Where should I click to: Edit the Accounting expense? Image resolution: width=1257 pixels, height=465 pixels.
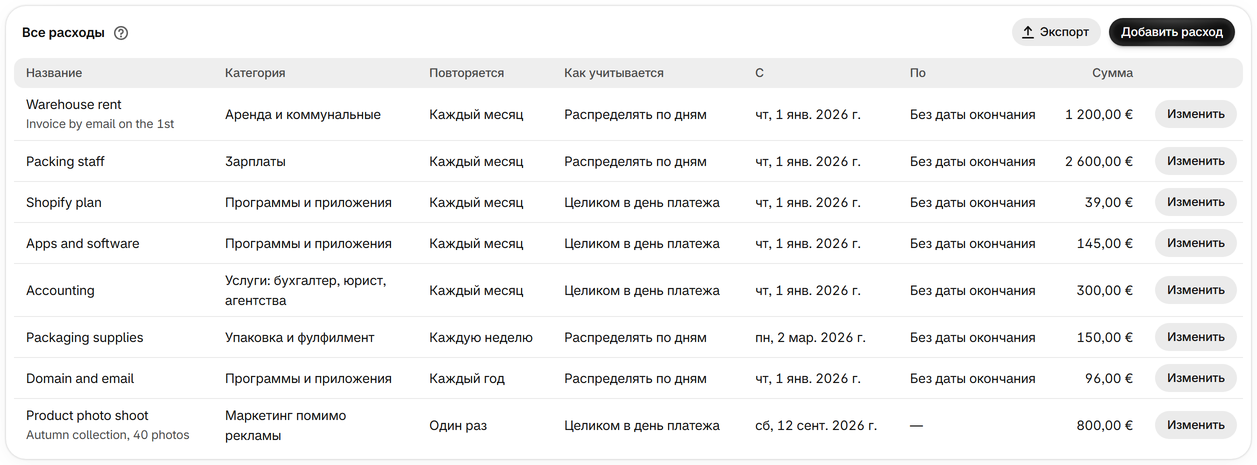(1196, 290)
